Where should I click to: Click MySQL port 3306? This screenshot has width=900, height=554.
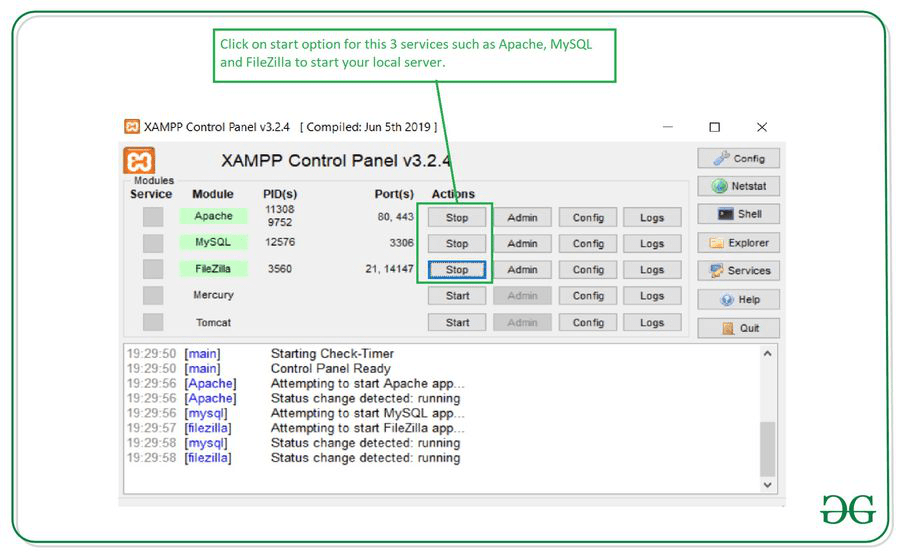(401, 243)
